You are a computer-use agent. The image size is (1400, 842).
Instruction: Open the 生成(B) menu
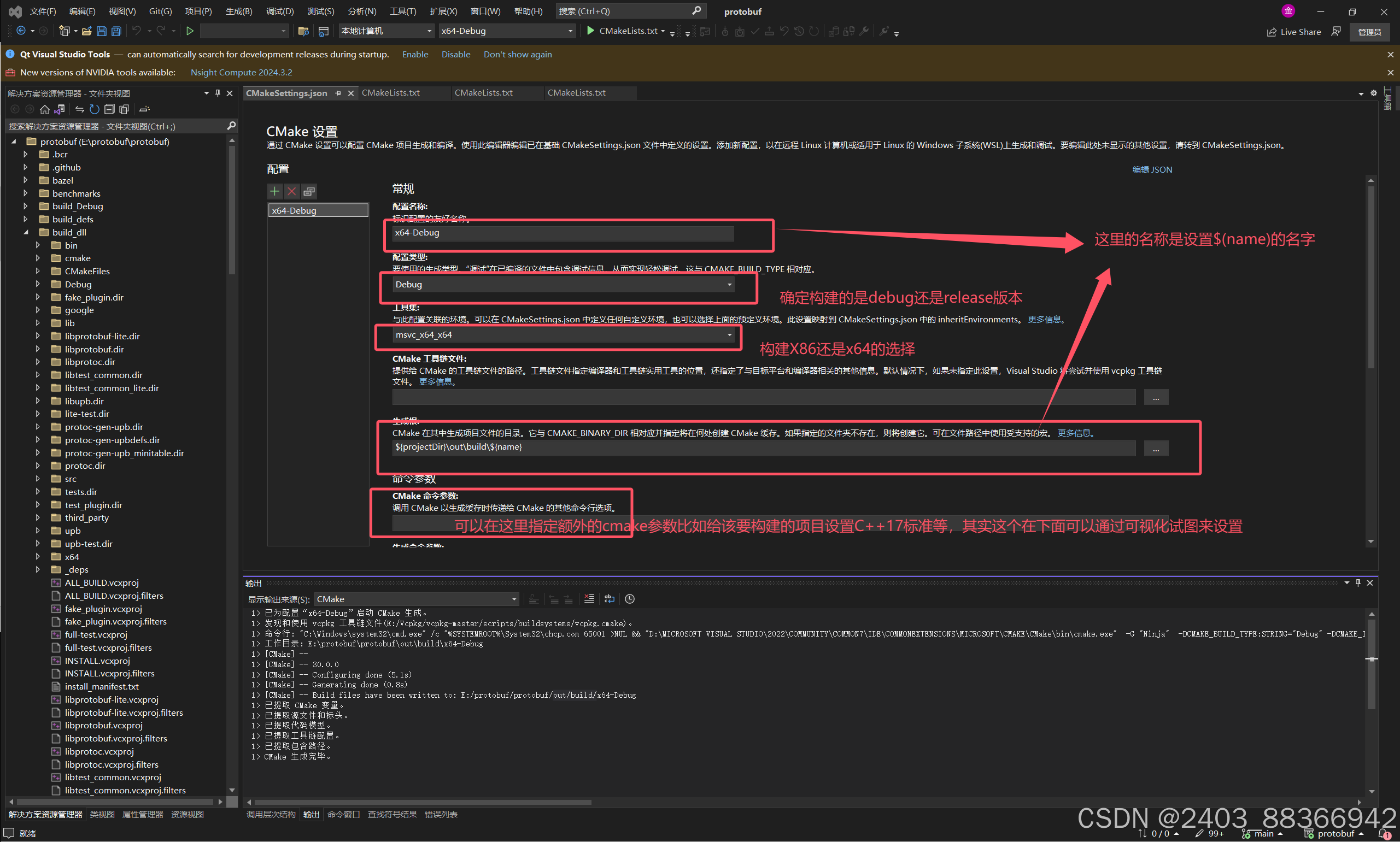238,11
